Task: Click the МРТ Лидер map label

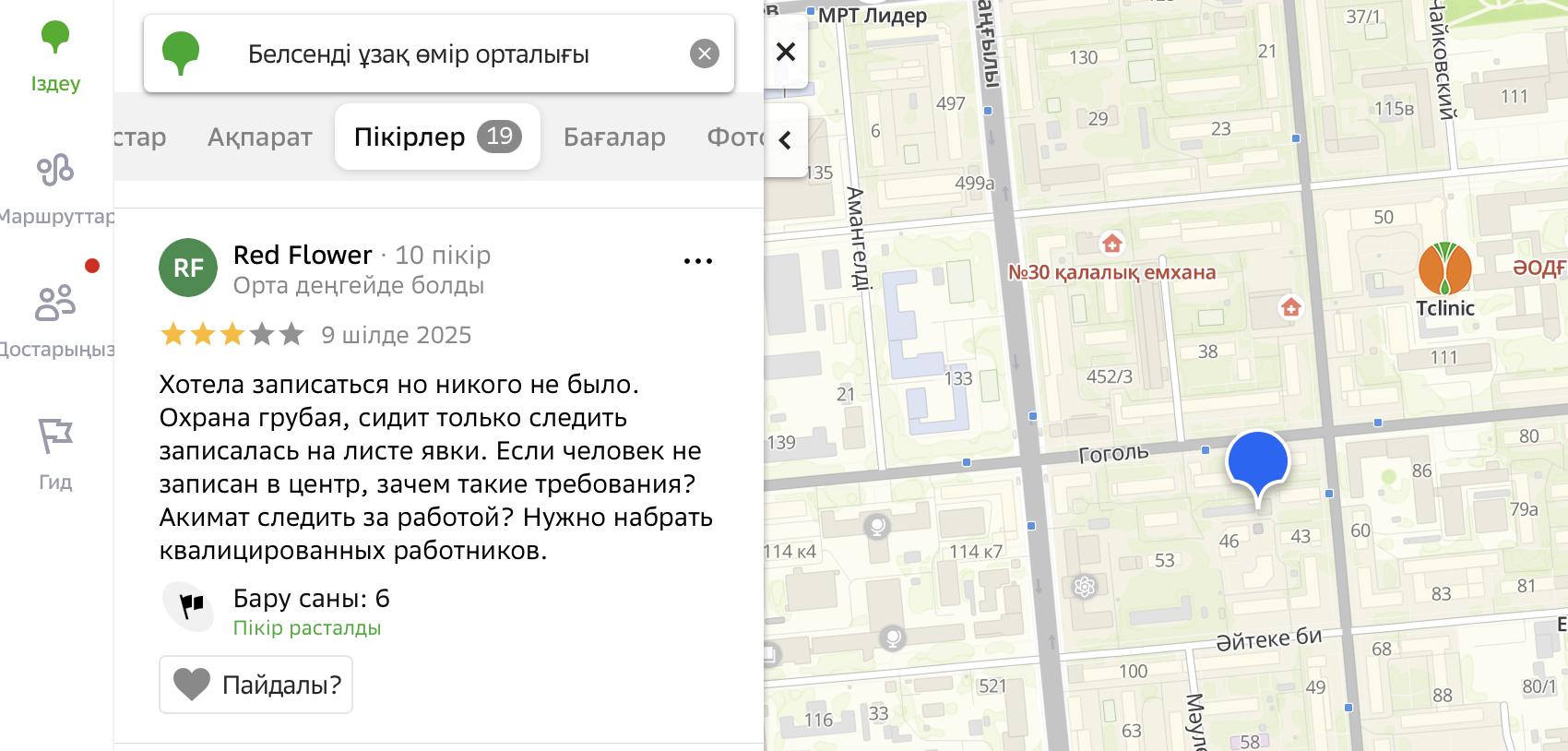Action: pos(871,15)
